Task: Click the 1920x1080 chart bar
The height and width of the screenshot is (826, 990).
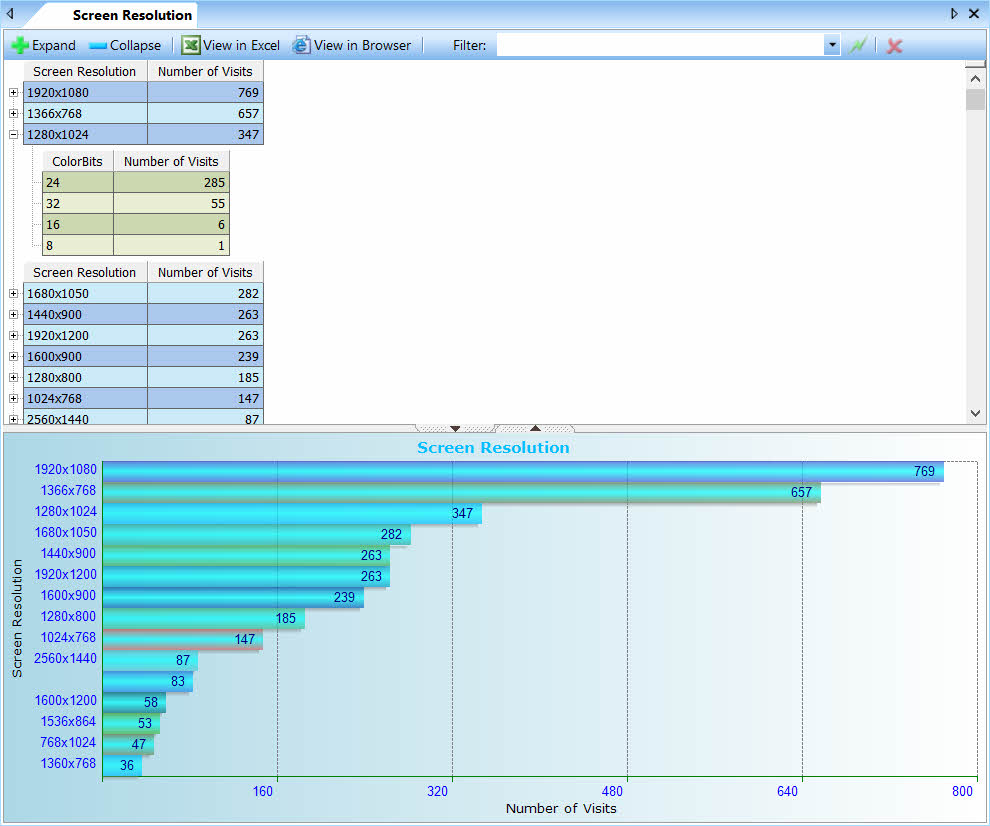Action: point(523,471)
